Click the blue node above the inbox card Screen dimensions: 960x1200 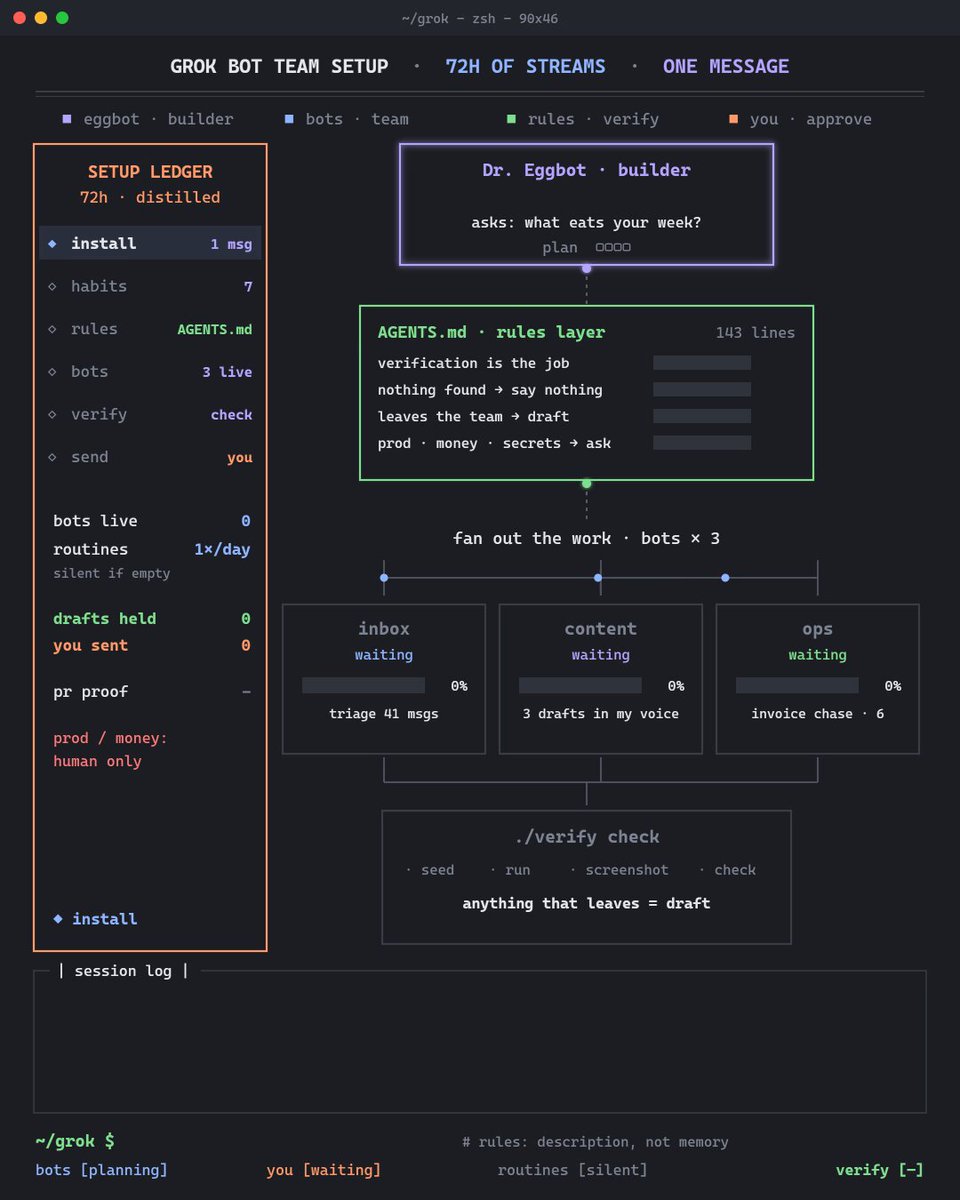click(384, 578)
